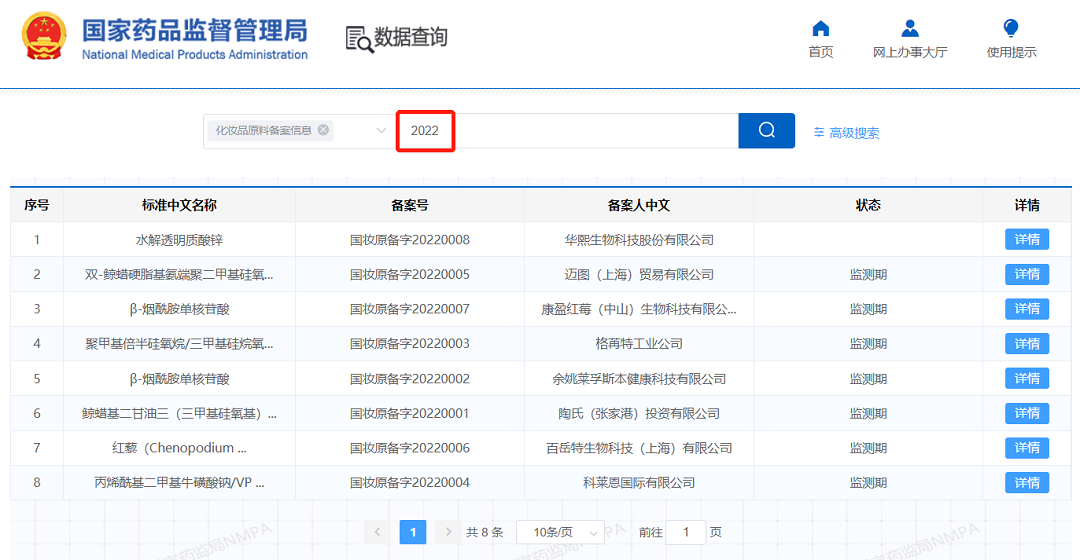Image resolution: width=1080 pixels, height=560 pixels.
Task: Go to the previous results page
Action: pyautogui.click(x=377, y=532)
